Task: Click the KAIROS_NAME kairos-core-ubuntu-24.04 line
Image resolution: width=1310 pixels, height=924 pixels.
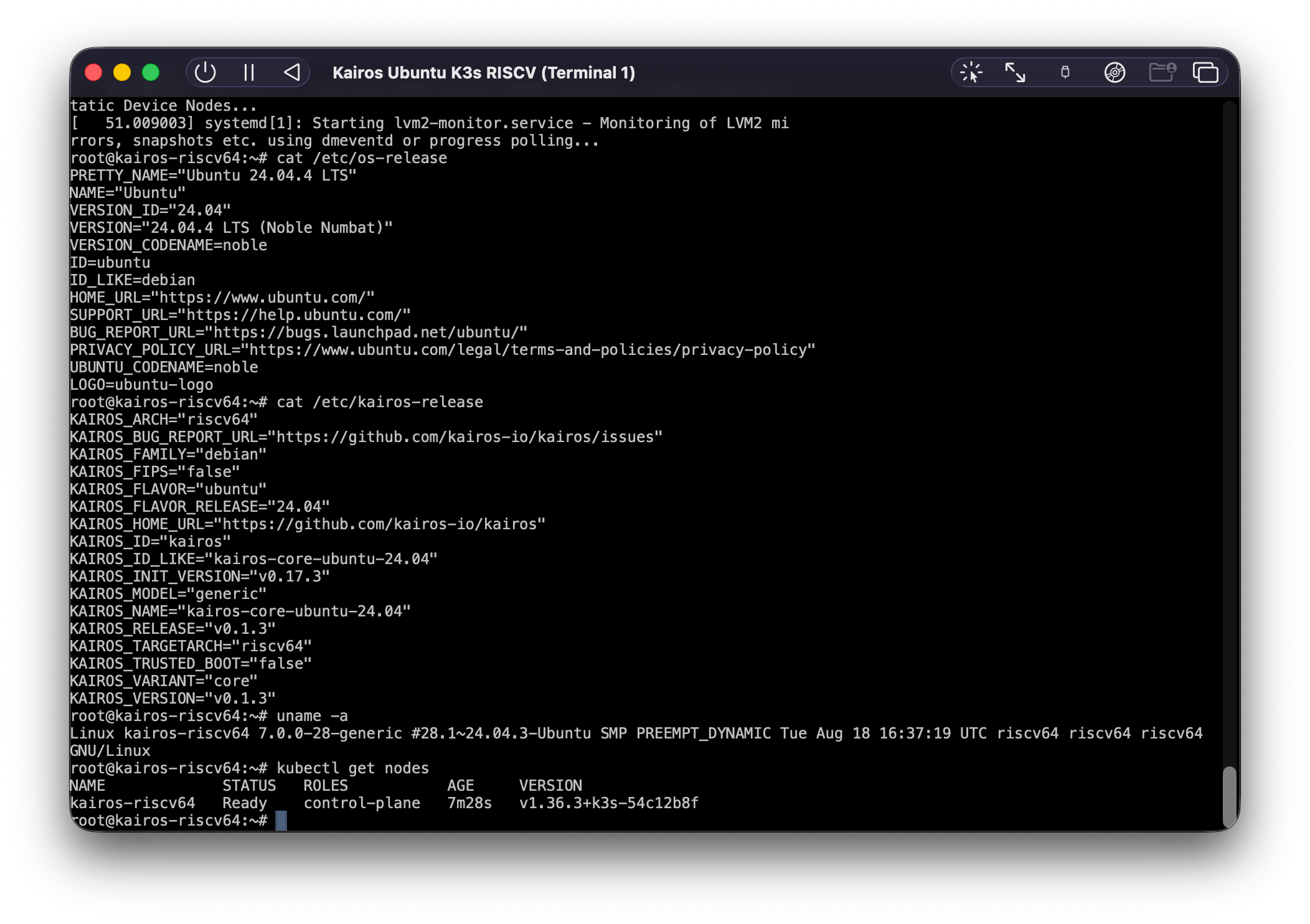Action: pyautogui.click(x=240, y=611)
